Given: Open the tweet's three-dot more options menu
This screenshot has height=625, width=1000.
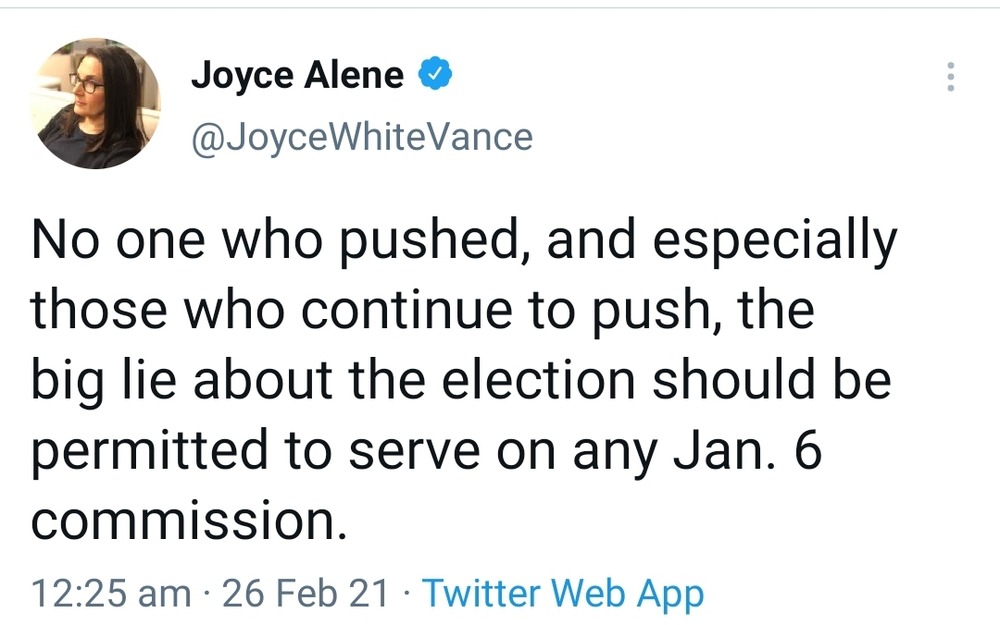Looking at the screenshot, I should (x=950, y=77).
